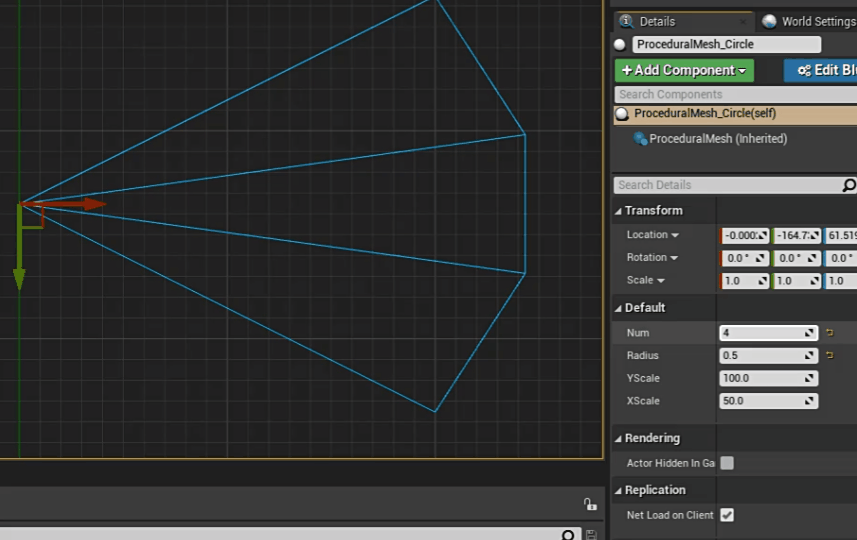Screen dimensions: 857x540
Task: Focus the Search Components field
Action: [x=735, y=95]
